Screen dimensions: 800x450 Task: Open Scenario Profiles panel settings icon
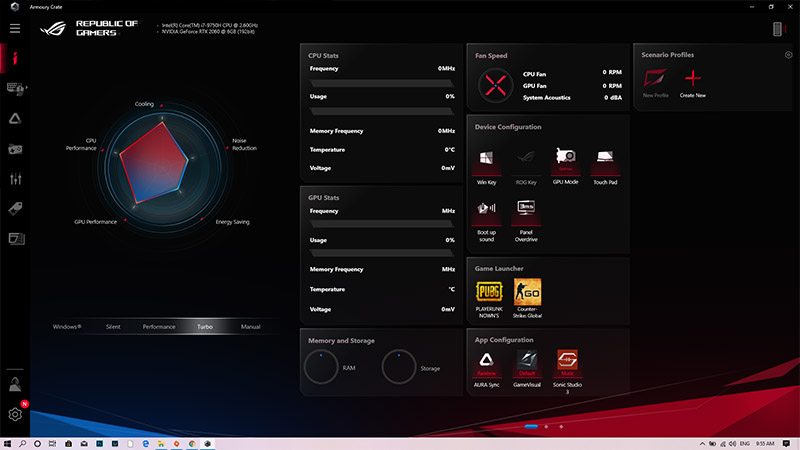789,54
